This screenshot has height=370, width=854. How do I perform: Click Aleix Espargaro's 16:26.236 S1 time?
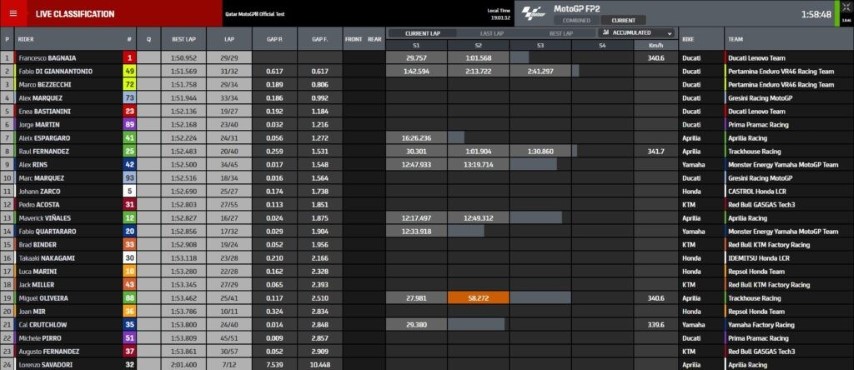(417, 138)
